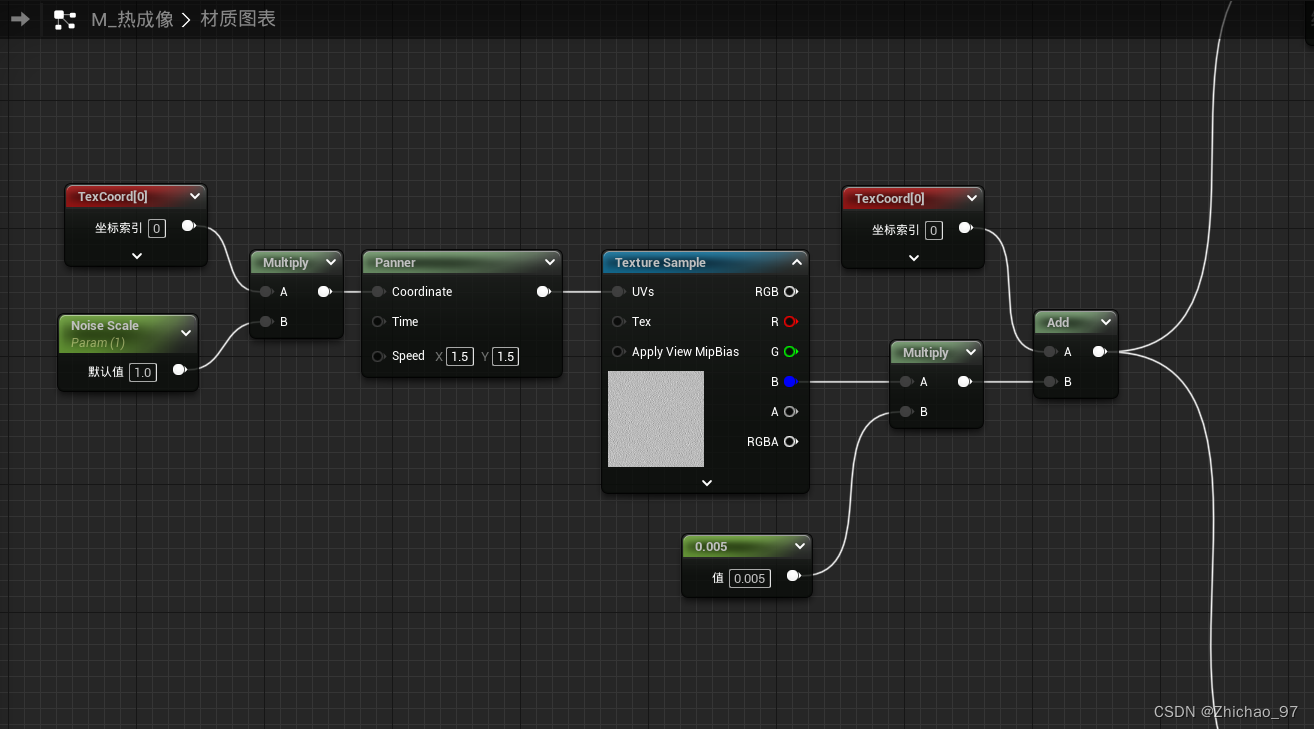Image resolution: width=1314 pixels, height=729 pixels.
Task: Collapse the Panner node header arrow
Action: (x=549, y=262)
